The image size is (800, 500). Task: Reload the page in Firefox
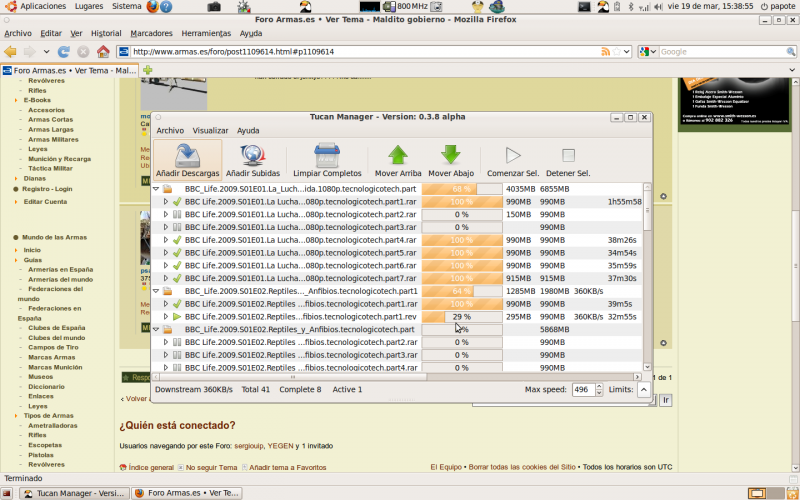65,51
